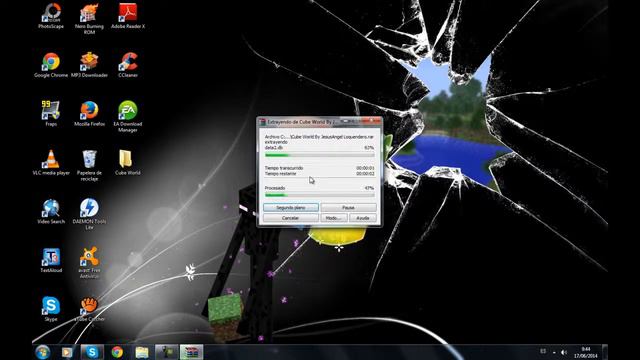Viewport: 640px width, 360px height.
Task: Open the Mozilla Firefox desktop icon
Action: pyautogui.click(x=89, y=113)
